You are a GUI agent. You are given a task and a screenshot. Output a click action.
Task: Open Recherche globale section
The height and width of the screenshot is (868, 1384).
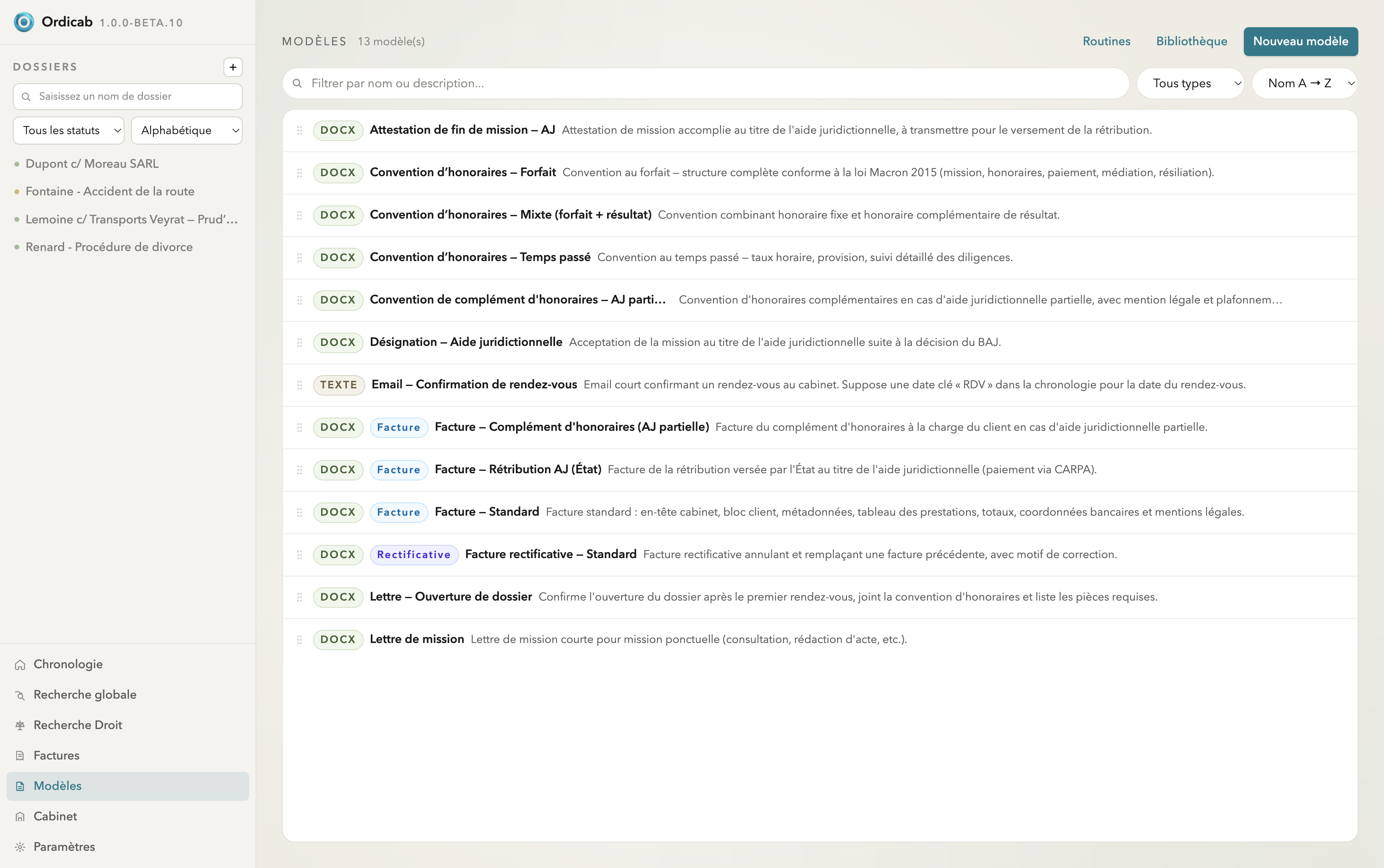click(127, 695)
